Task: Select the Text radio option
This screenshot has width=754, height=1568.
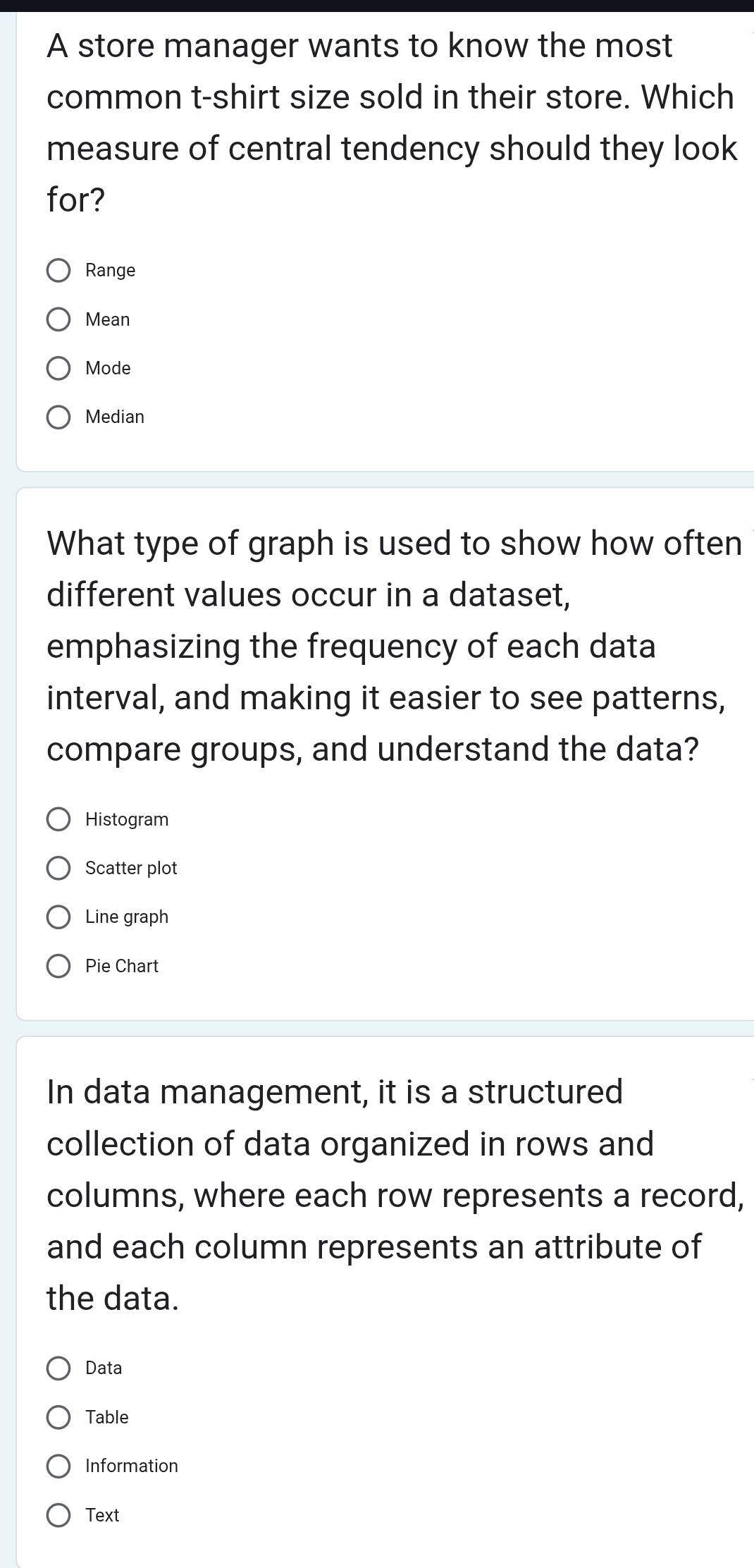Action: click(x=58, y=1516)
